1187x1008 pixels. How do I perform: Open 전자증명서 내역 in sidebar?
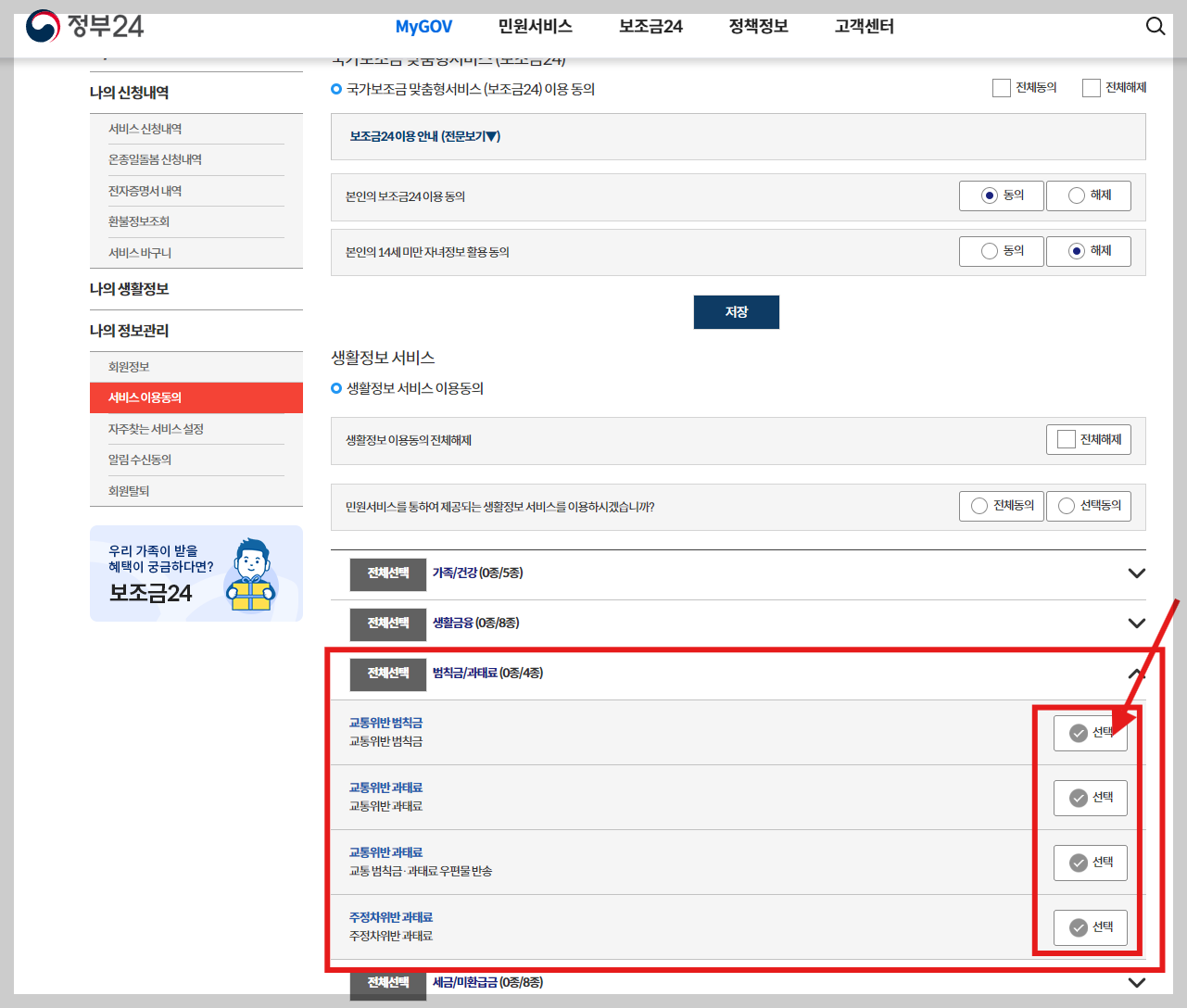[x=145, y=191]
